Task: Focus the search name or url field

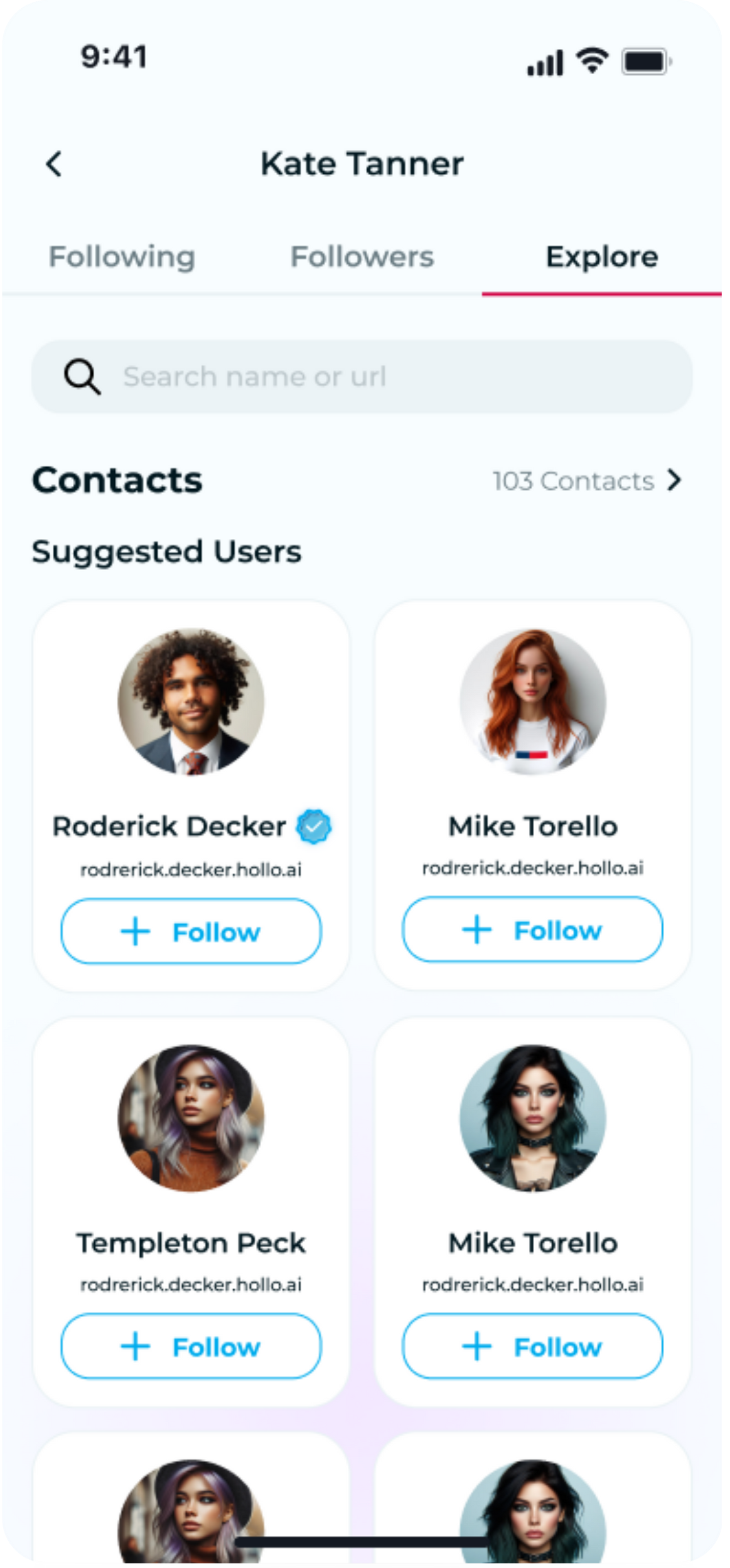Action: click(377, 377)
